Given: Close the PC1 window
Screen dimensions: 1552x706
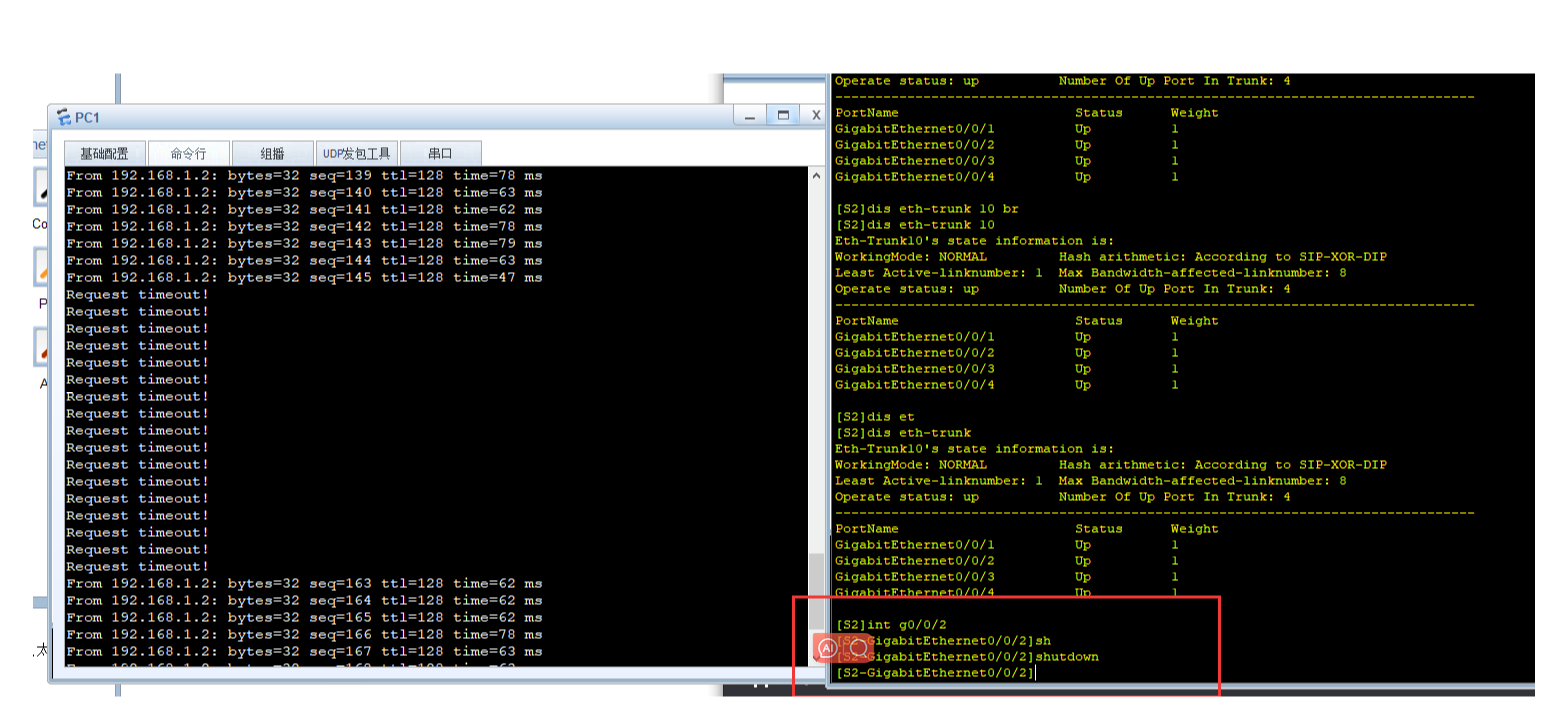Looking at the screenshot, I should [815, 116].
